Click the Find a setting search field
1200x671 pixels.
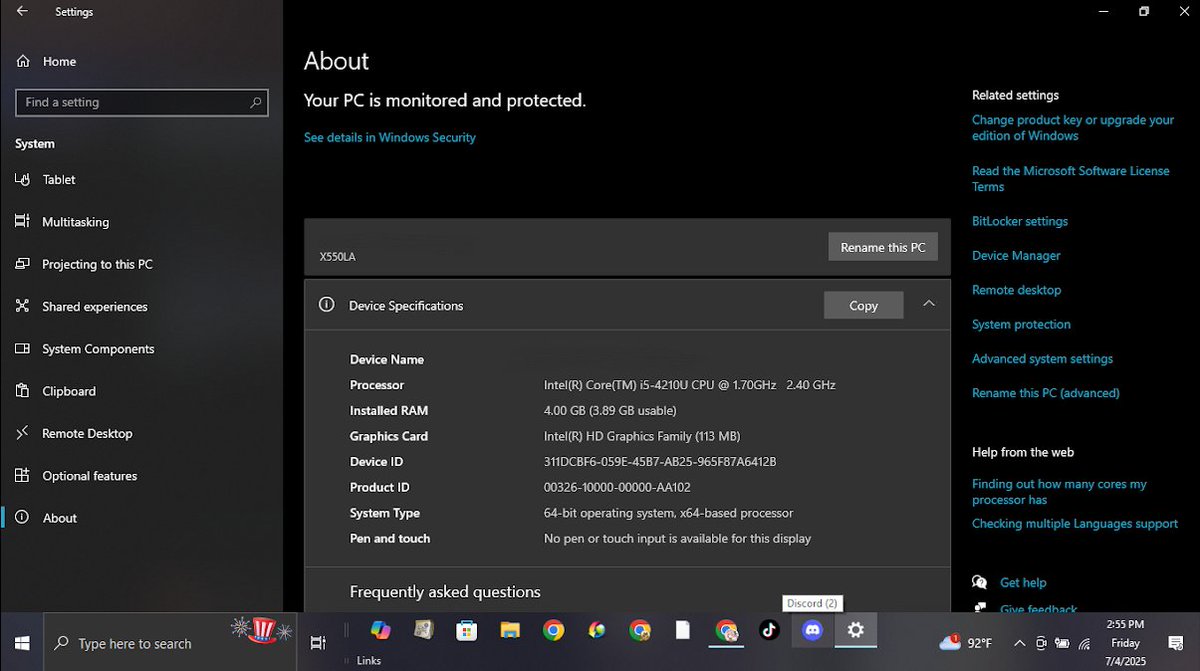click(x=142, y=102)
